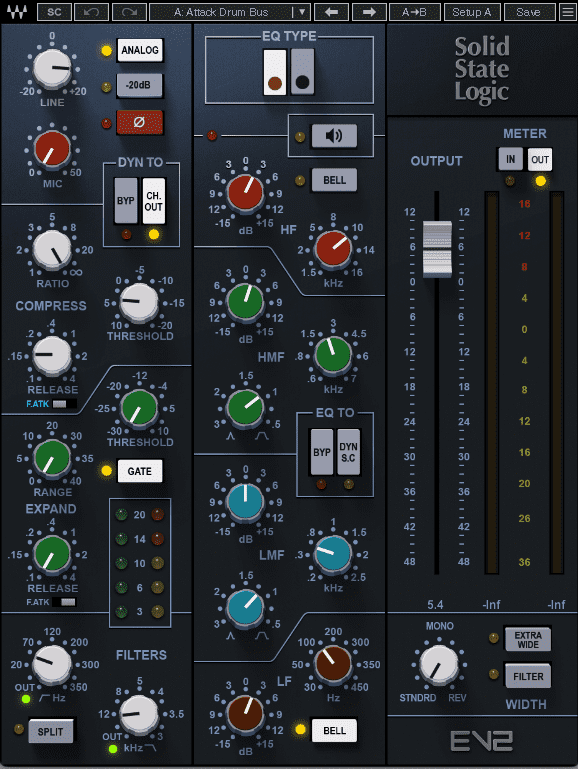Click the EQ speaker monitor icon
The height and width of the screenshot is (769, 578).
pos(334,136)
